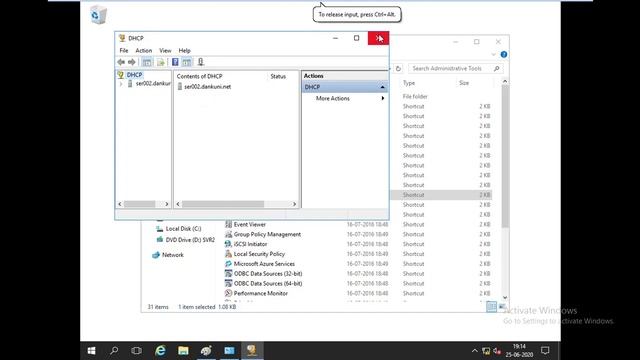This screenshot has width=640, height=360.
Task: Open the blue Help toolbar icon
Action: [175, 62]
